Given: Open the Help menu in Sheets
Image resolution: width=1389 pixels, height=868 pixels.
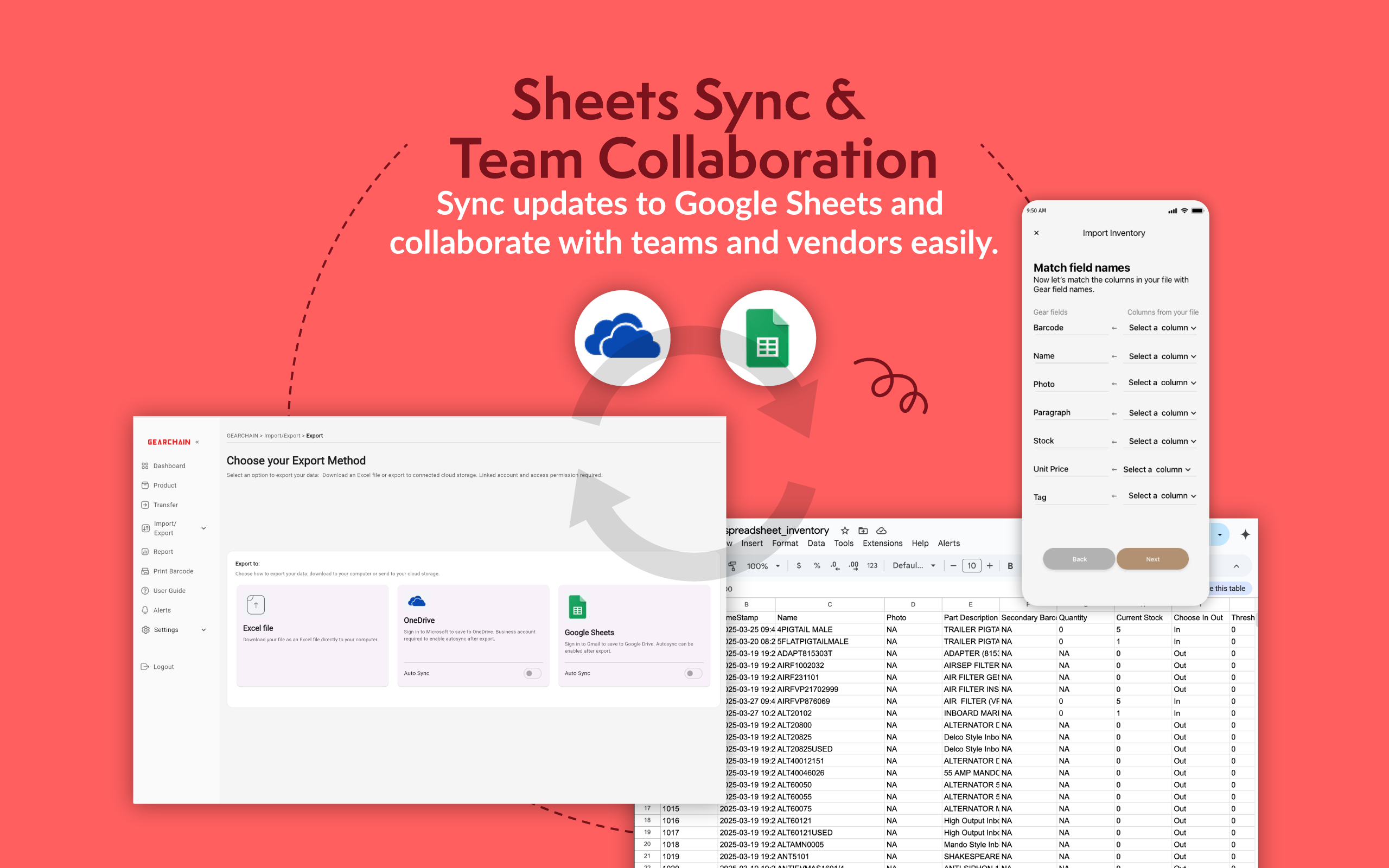Looking at the screenshot, I should click(x=920, y=543).
